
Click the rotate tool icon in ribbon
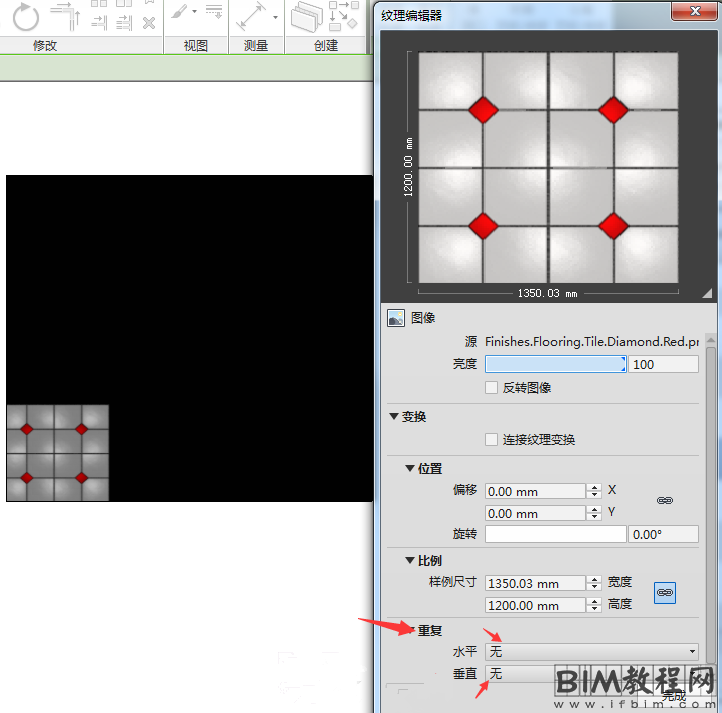click(x=24, y=17)
